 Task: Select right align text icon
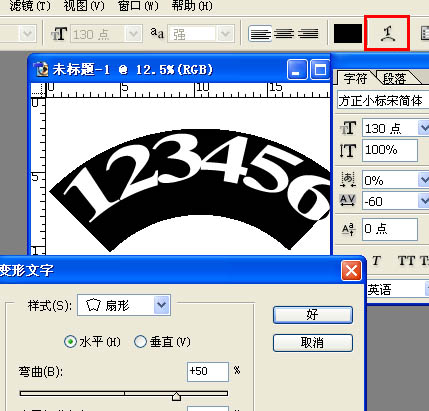[x=308, y=34]
